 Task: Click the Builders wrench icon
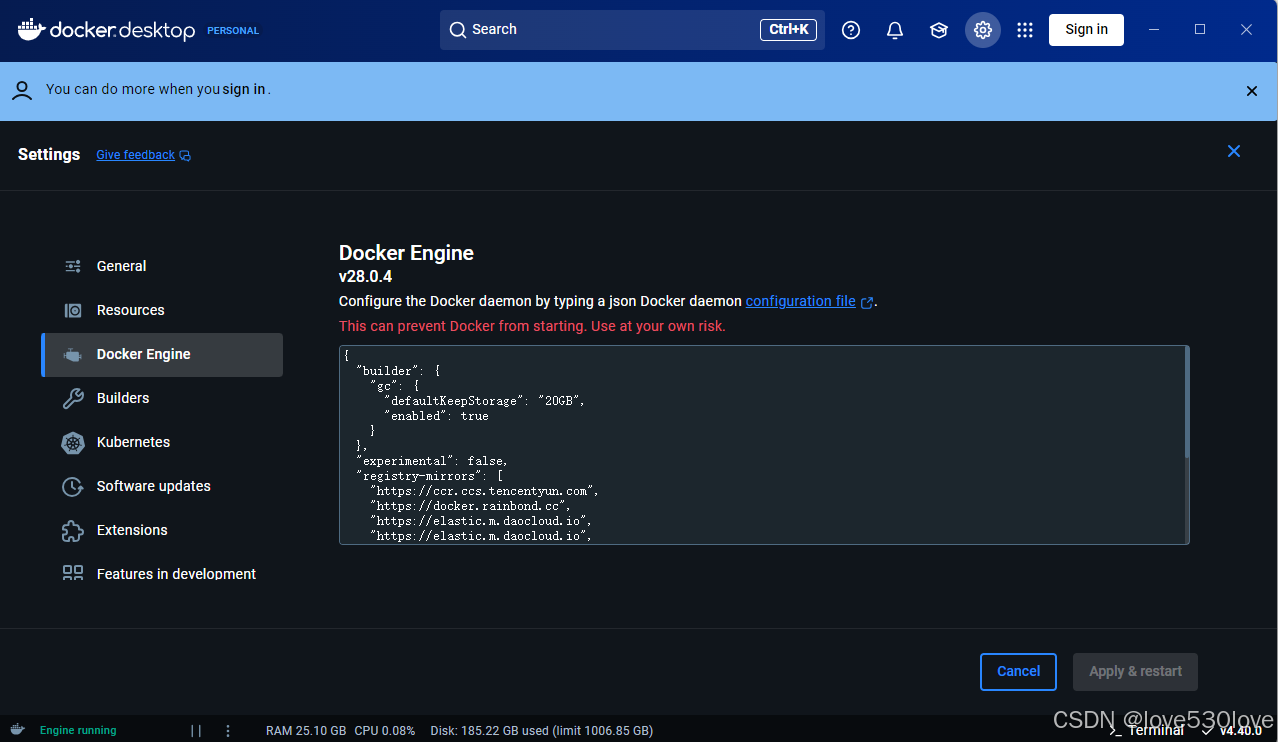pos(73,398)
